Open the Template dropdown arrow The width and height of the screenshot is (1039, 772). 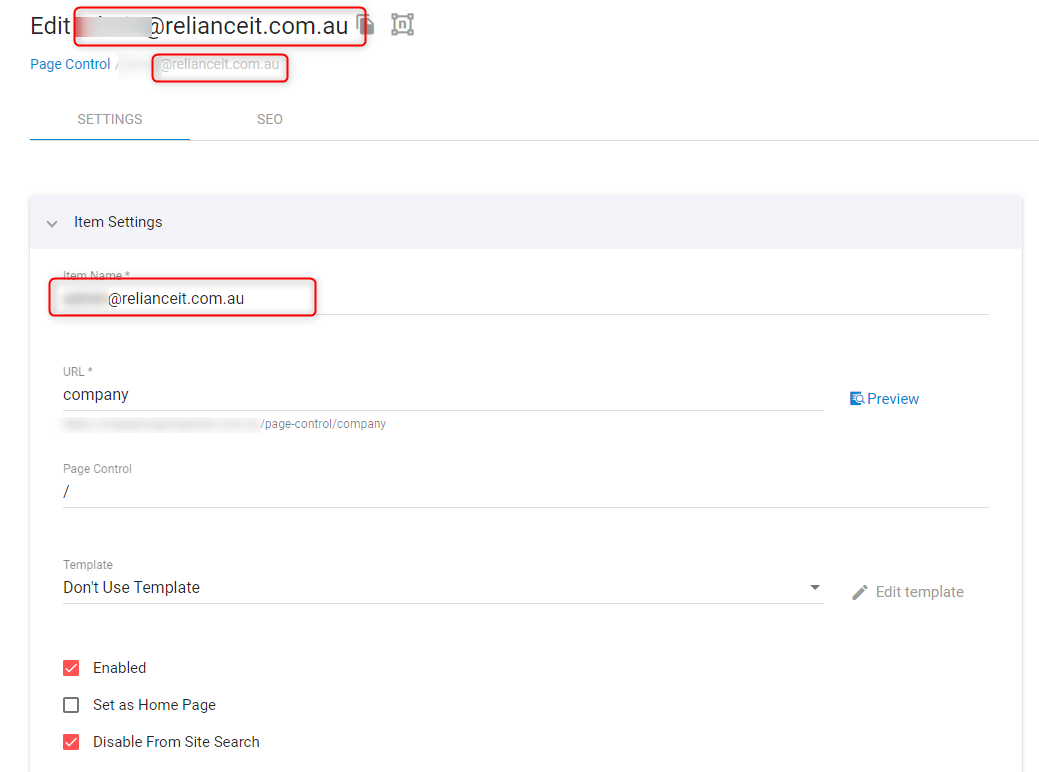(815, 588)
